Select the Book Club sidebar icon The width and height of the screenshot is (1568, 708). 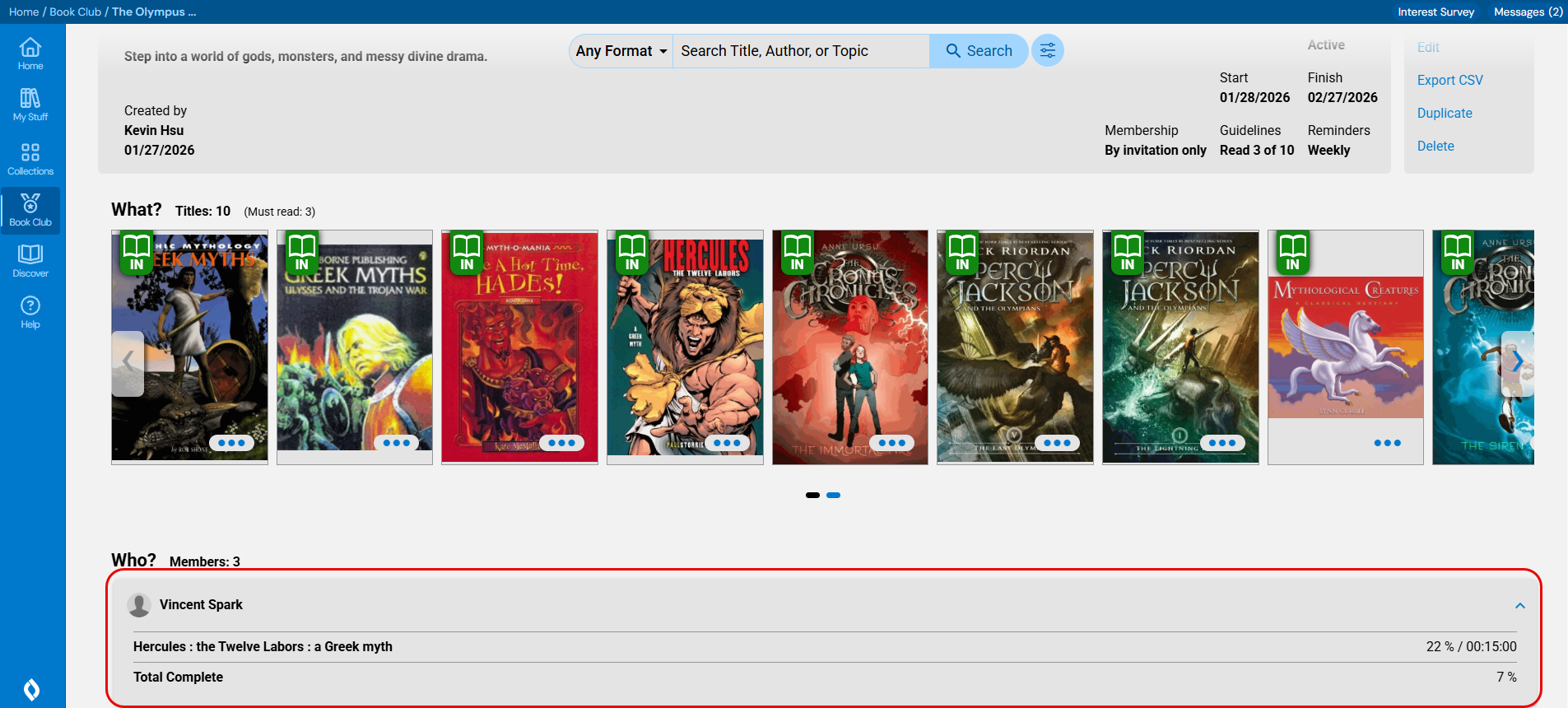[x=30, y=210]
